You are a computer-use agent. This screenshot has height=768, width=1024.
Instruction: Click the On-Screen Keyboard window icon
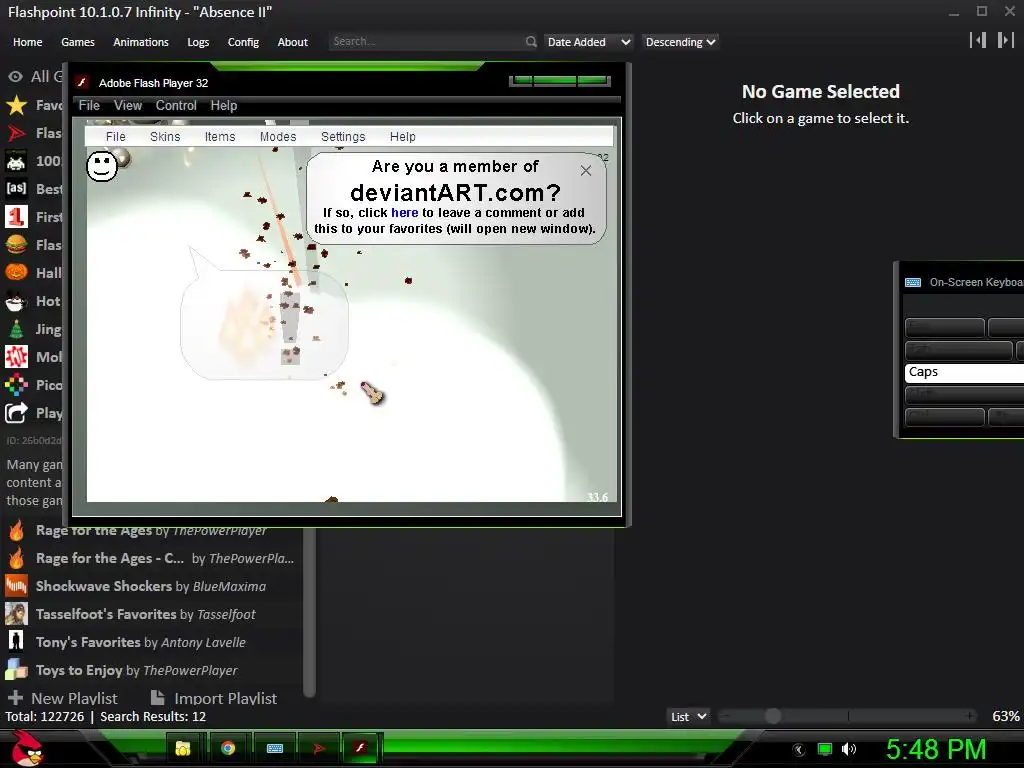click(913, 282)
